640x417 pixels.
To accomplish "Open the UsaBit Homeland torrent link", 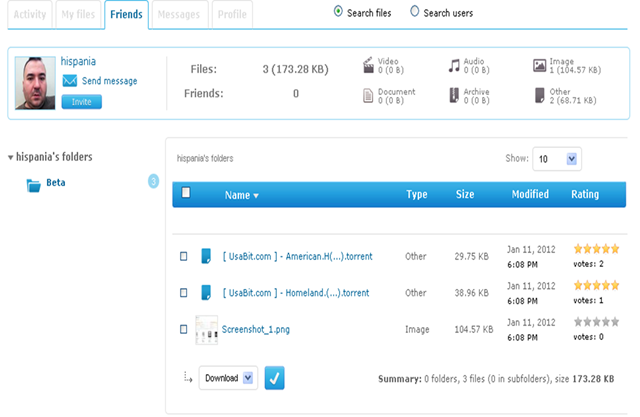I will 296,293.
